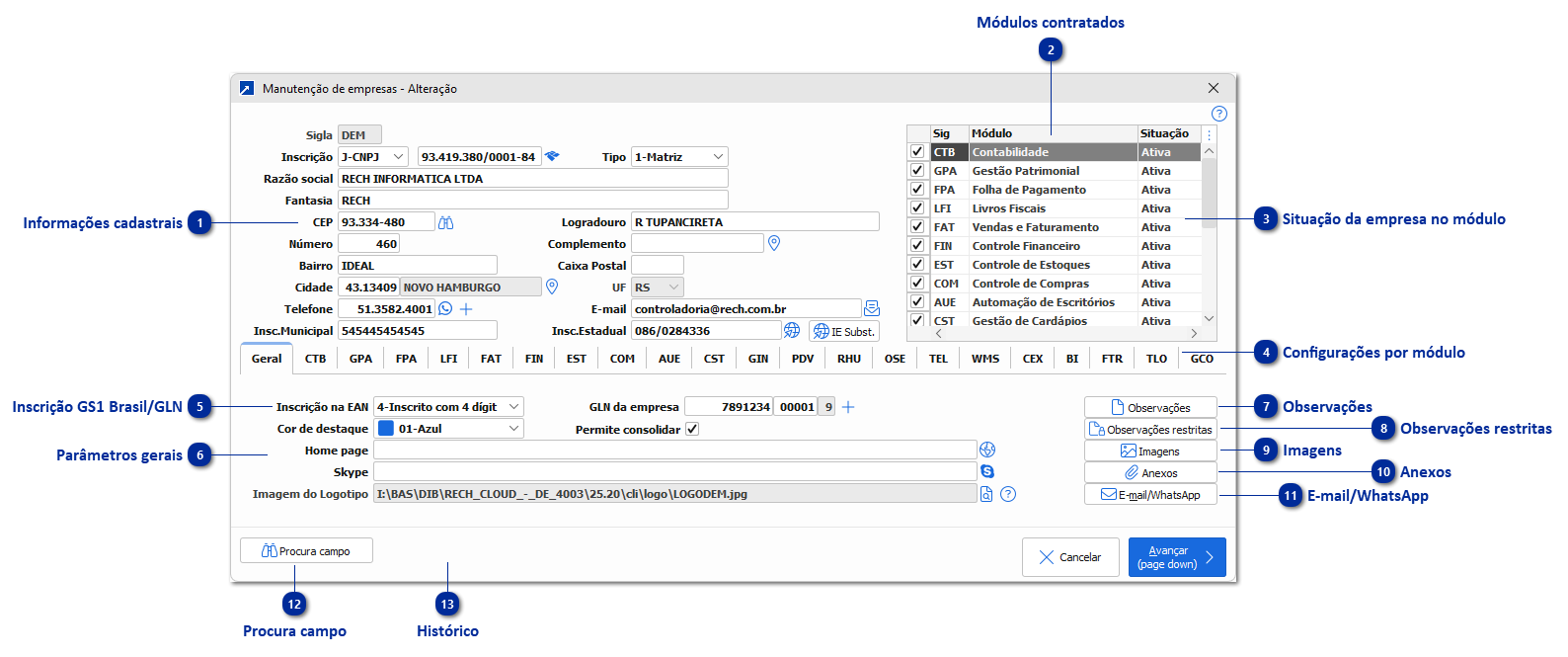Toggle the LFI Livros Fiscais checkbox
1568x657 pixels.
(917, 207)
